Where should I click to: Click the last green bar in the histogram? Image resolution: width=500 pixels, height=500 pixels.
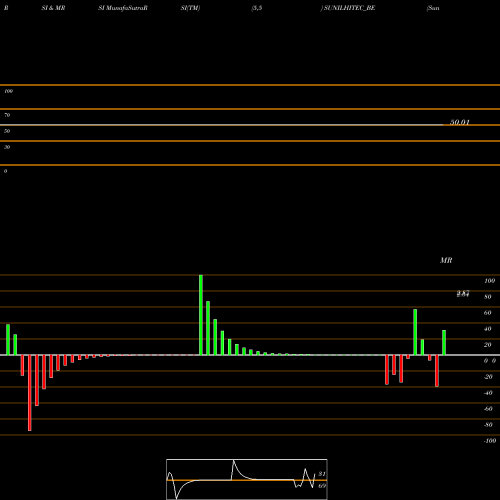pos(444,343)
